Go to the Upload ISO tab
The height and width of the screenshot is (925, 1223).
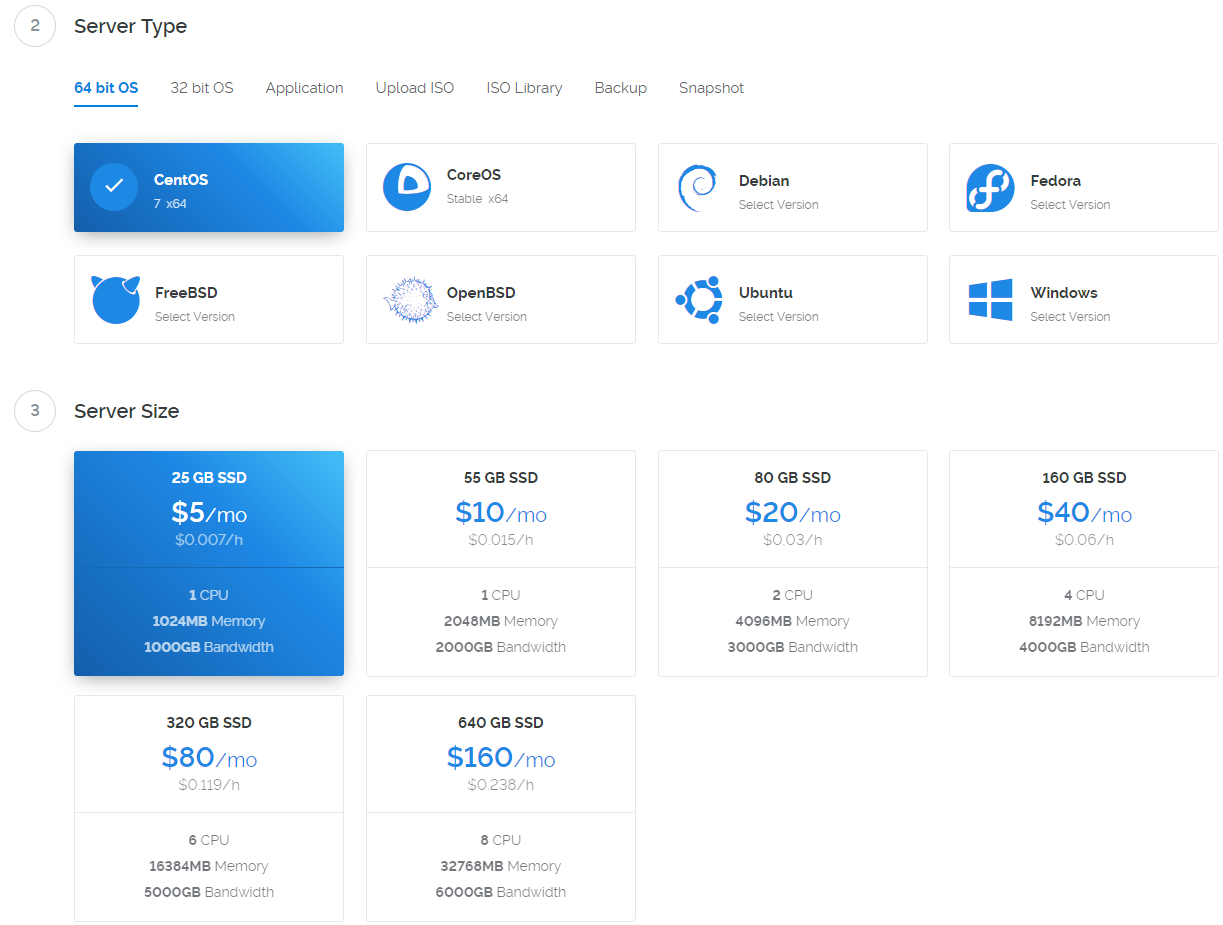pos(415,88)
